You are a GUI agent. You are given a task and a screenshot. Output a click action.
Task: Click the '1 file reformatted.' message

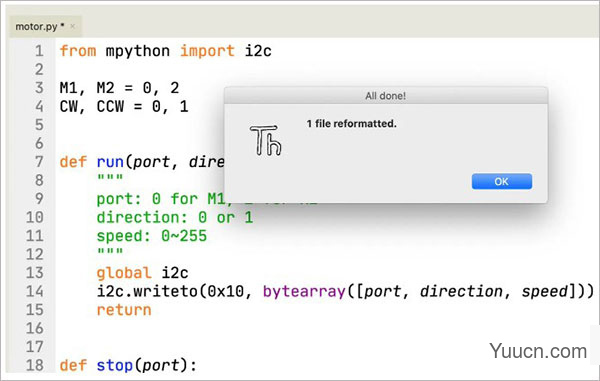(x=351, y=124)
